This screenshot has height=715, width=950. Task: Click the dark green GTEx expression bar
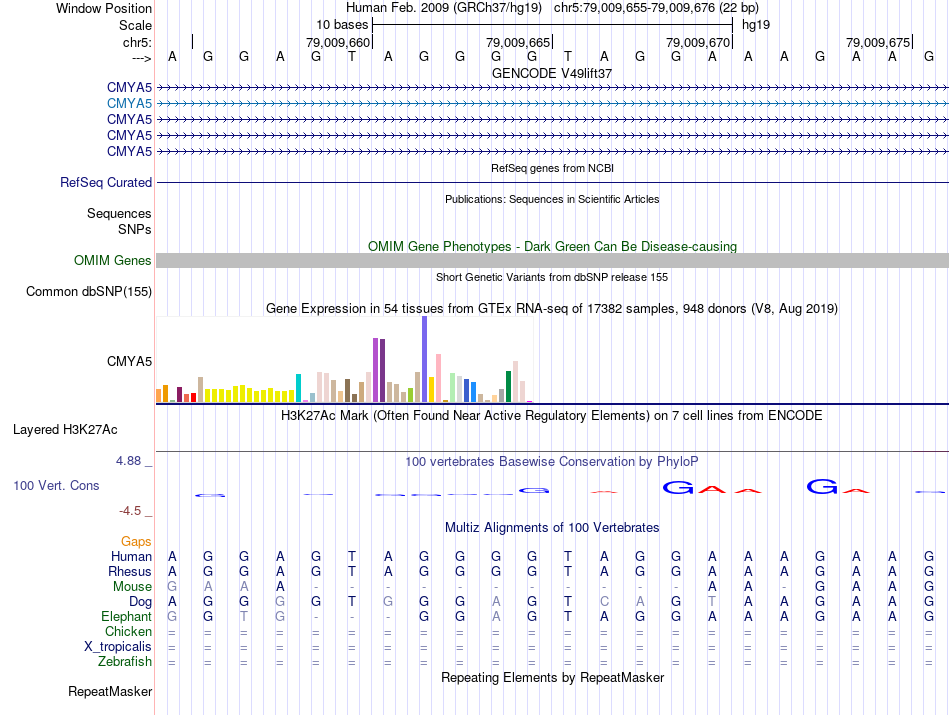pos(508,386)
